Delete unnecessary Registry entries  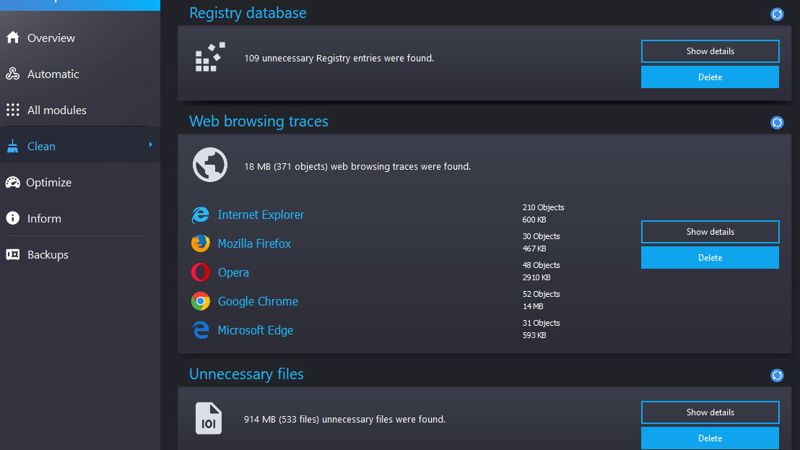tap(710, 77)
